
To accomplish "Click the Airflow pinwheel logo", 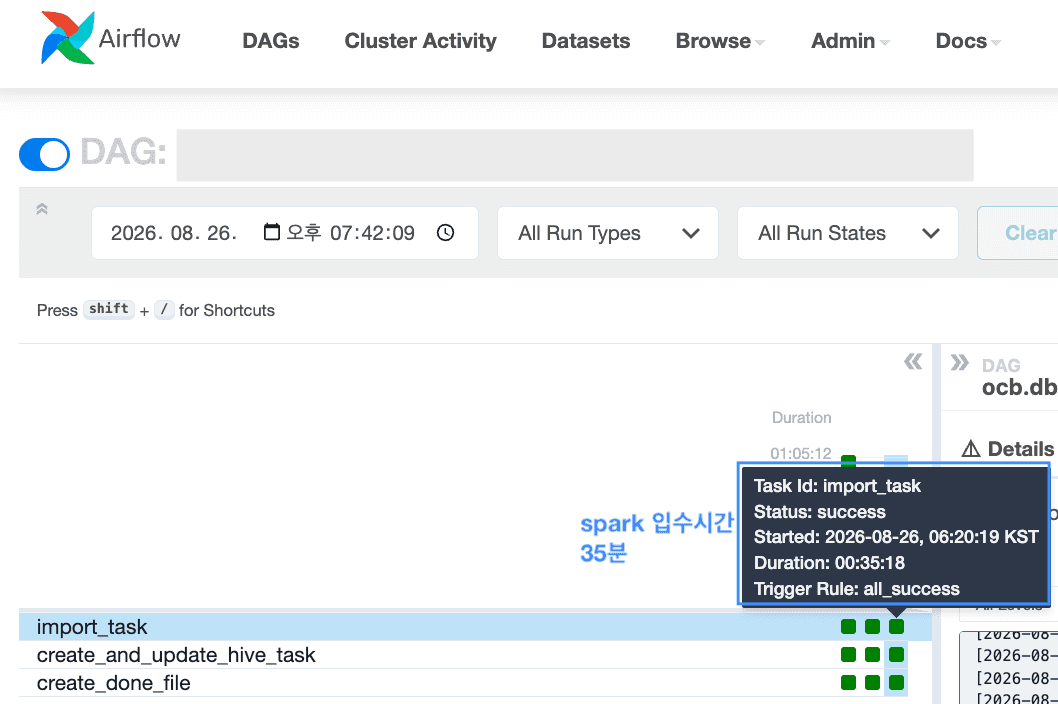I will click(x=67, y=38).
